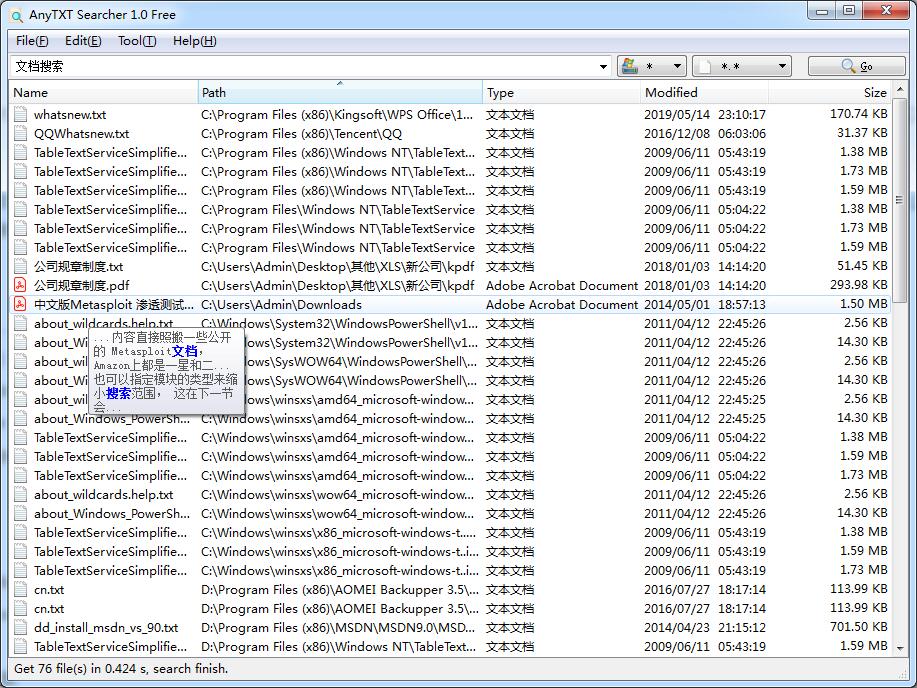
Task: Click the whatsnew.txt file icon
Action: click(20, 114)
